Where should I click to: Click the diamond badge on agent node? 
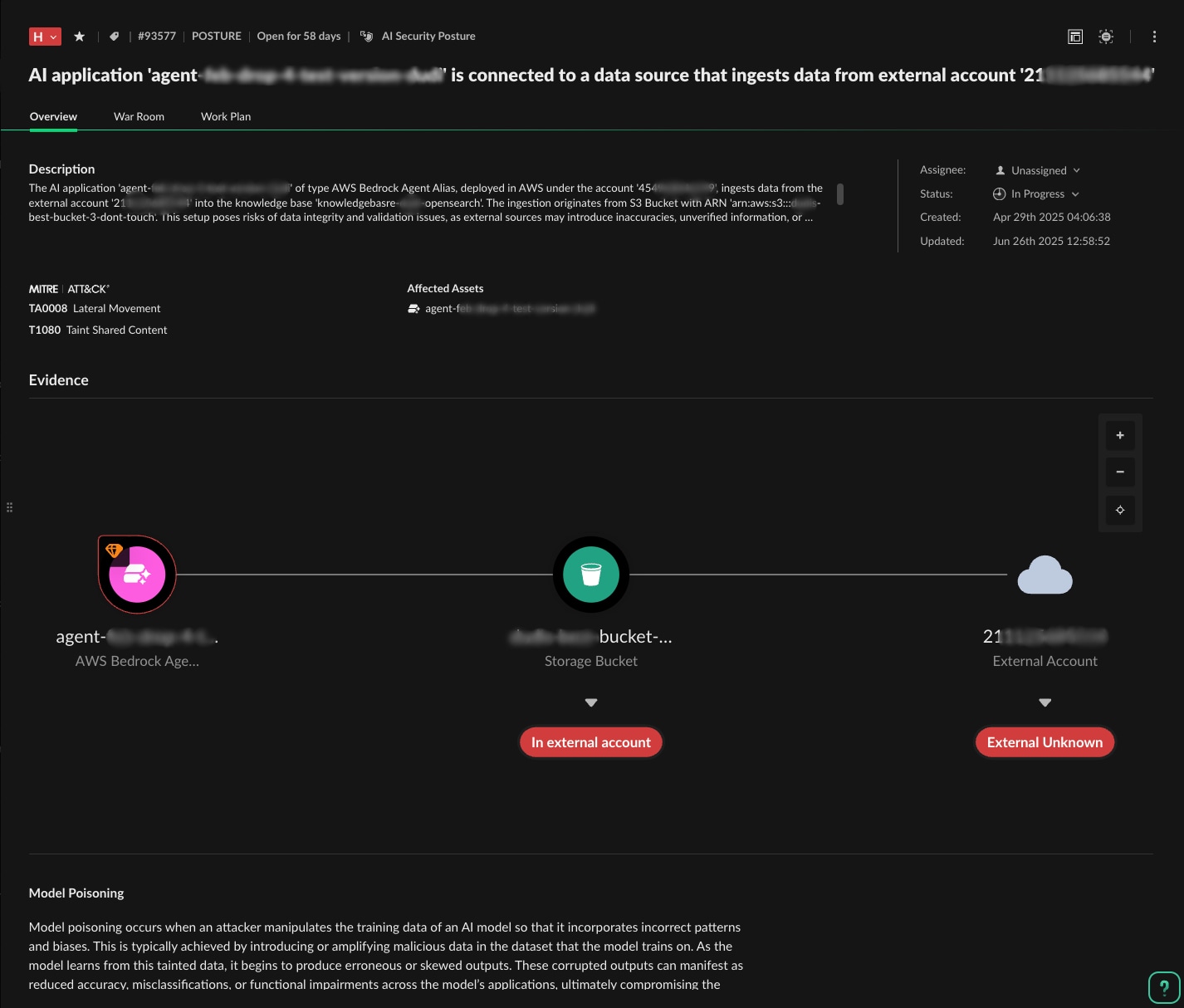pyautogui.click(x=114, y=550)
